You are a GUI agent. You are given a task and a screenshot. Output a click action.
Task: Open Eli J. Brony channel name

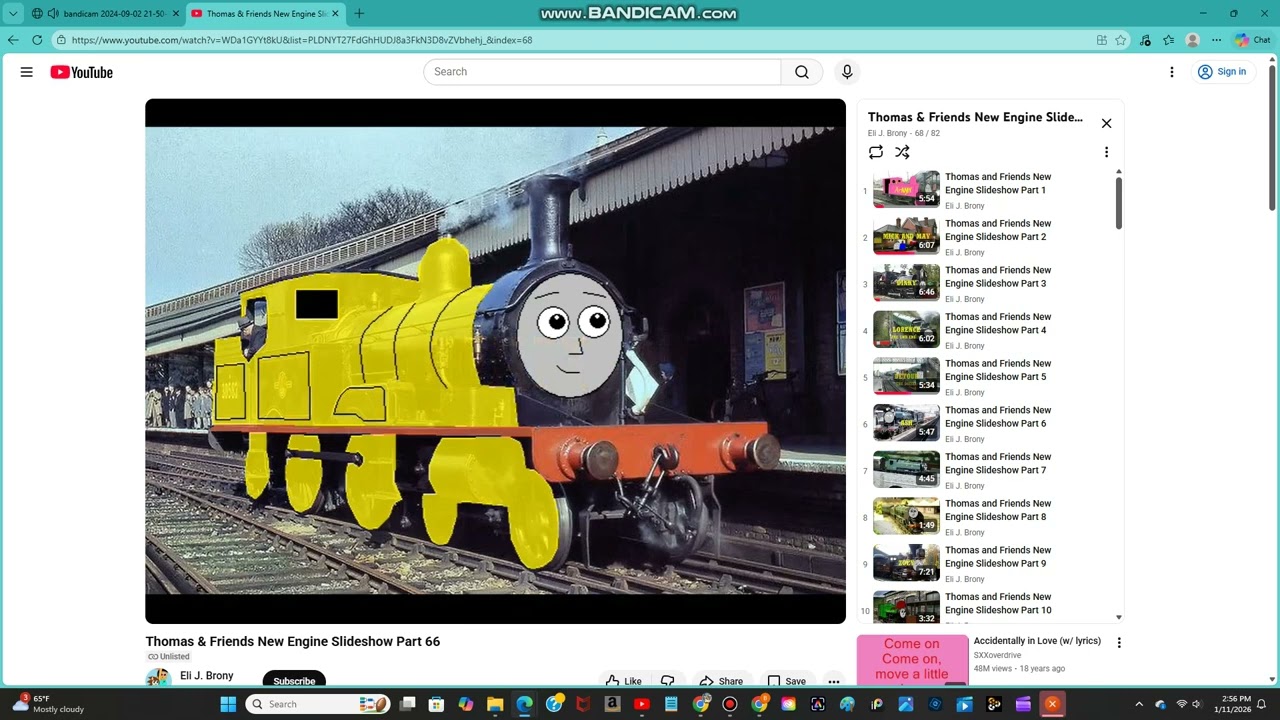(x=207, y=676)
